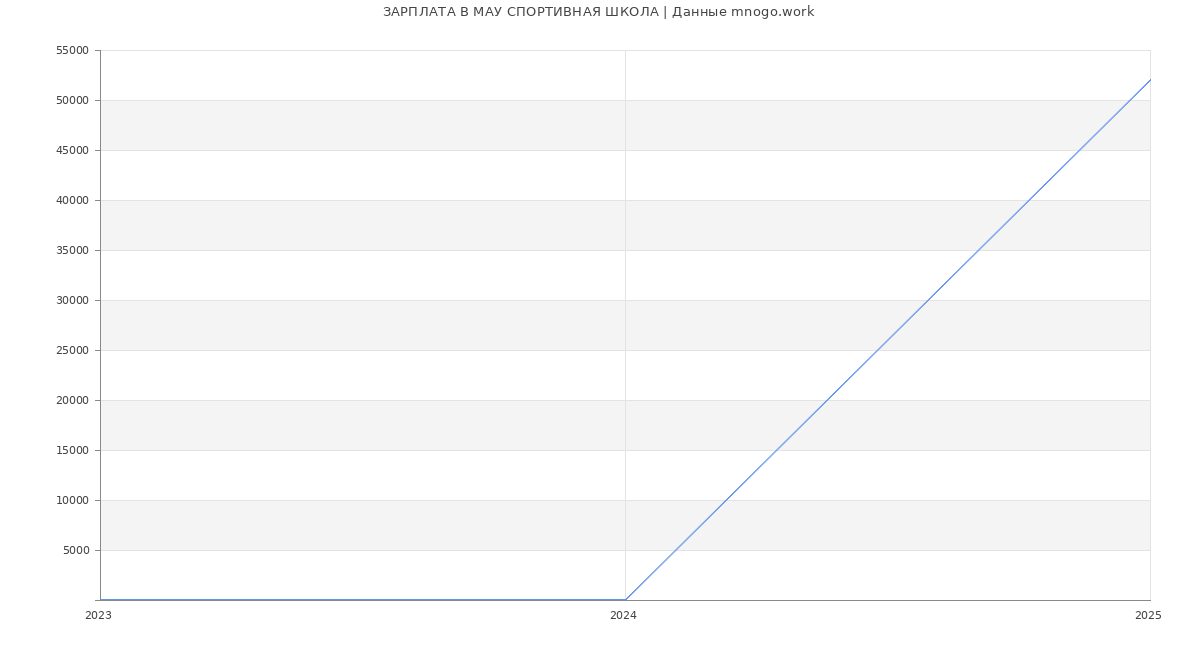Click the 10000 y-axis label

pyautogui.click(x=72, y=500)
